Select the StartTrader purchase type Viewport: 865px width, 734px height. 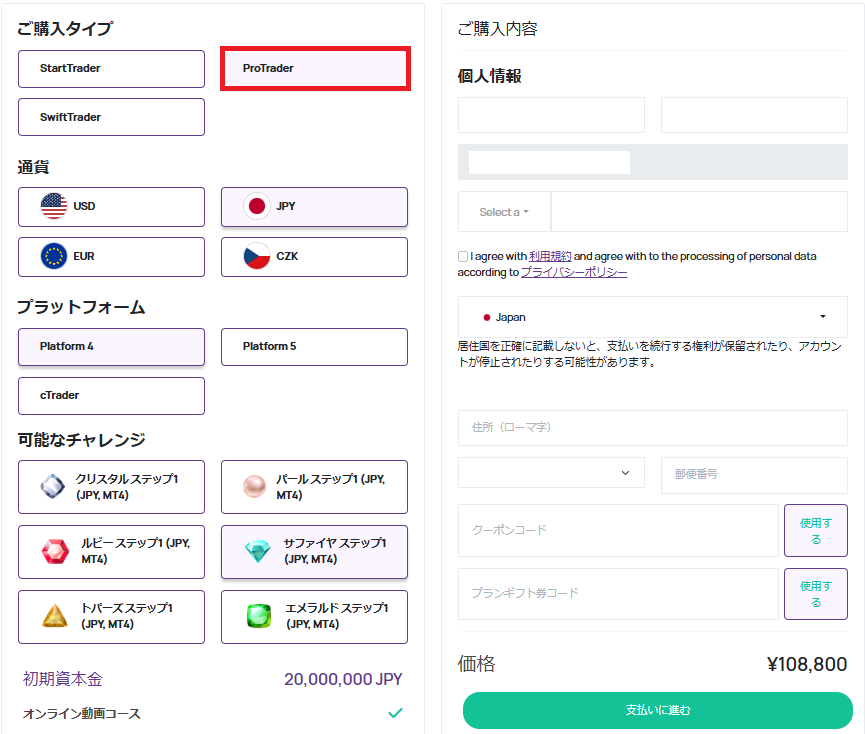coord(111,69)
